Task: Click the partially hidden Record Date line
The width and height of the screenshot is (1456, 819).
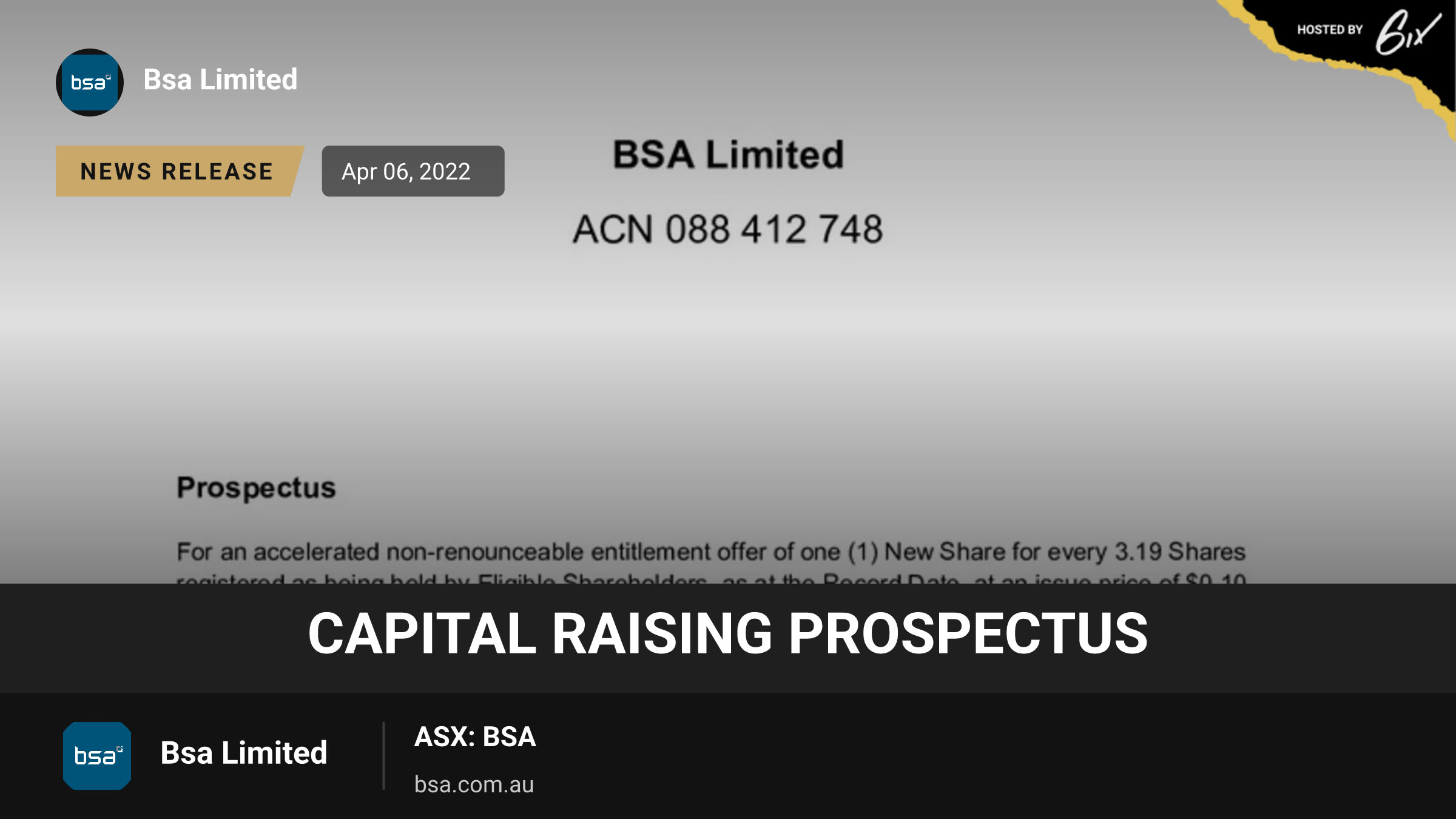Action: (711, 579)
